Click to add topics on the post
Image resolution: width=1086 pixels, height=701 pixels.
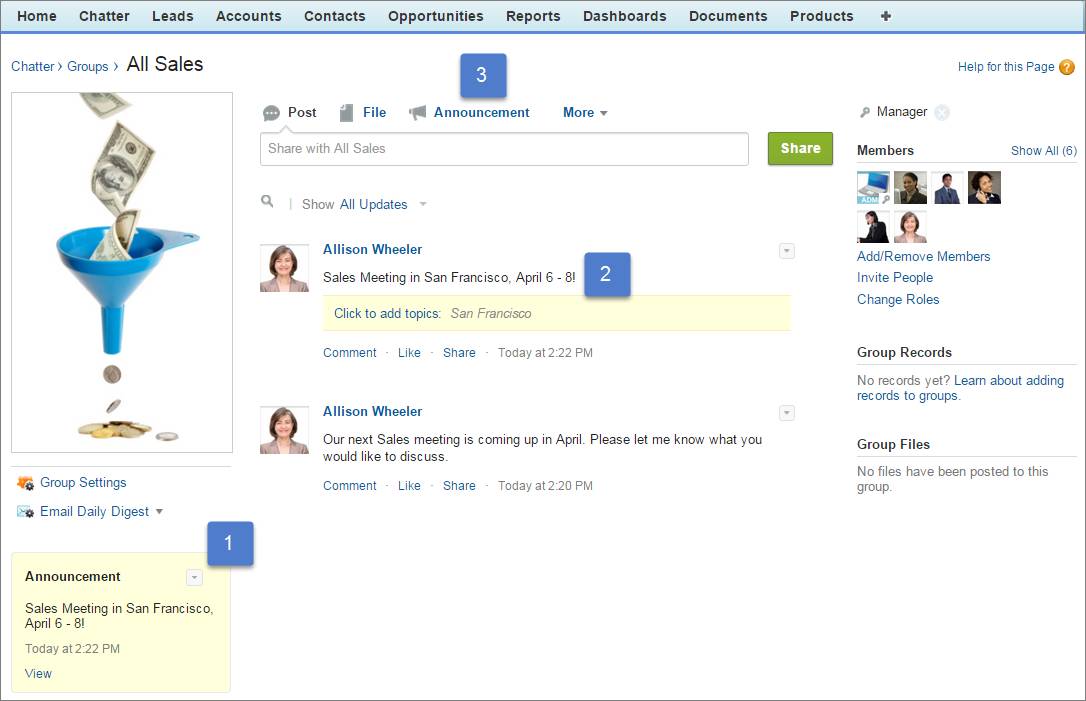(387, 313)
